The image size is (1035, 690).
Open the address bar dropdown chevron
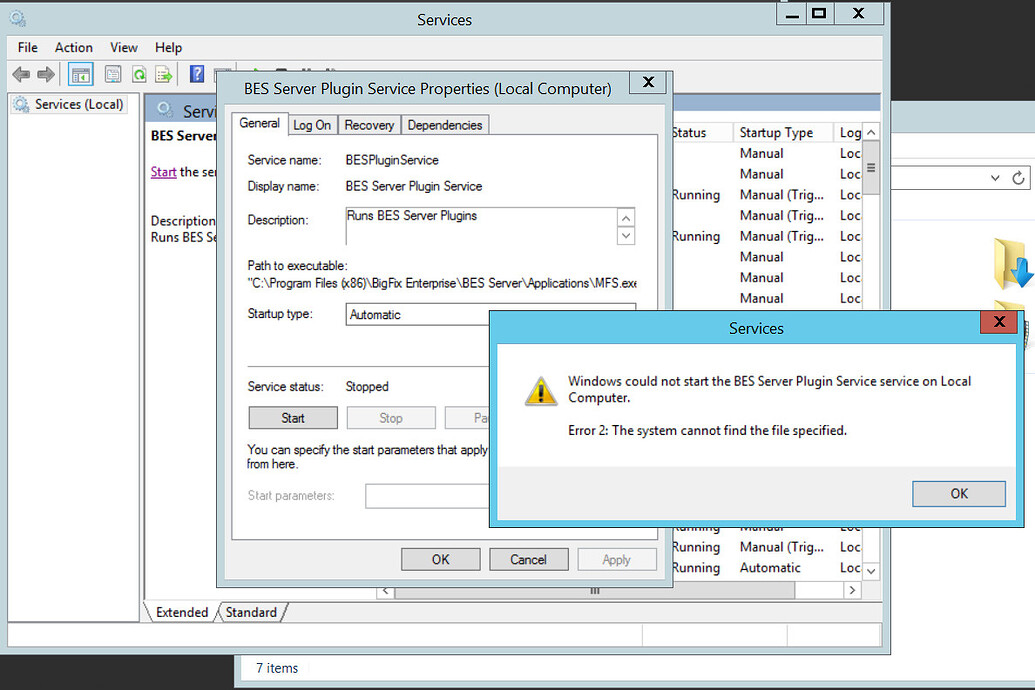tap(994, 177)
